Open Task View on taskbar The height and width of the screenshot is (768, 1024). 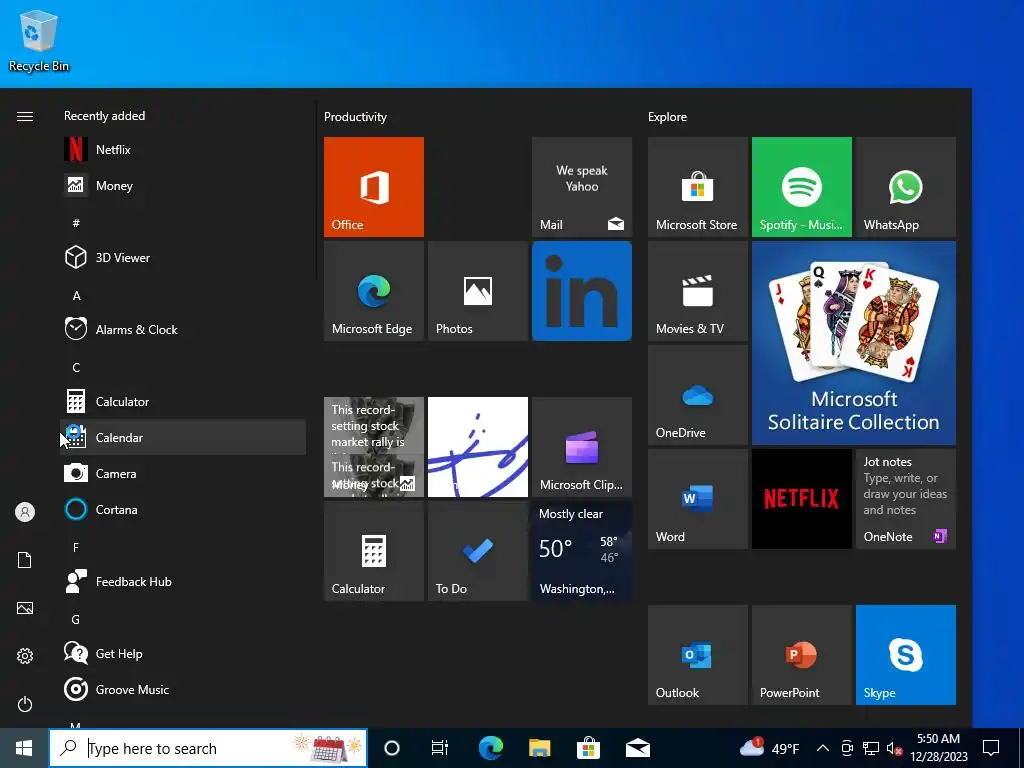click(440, 748)
